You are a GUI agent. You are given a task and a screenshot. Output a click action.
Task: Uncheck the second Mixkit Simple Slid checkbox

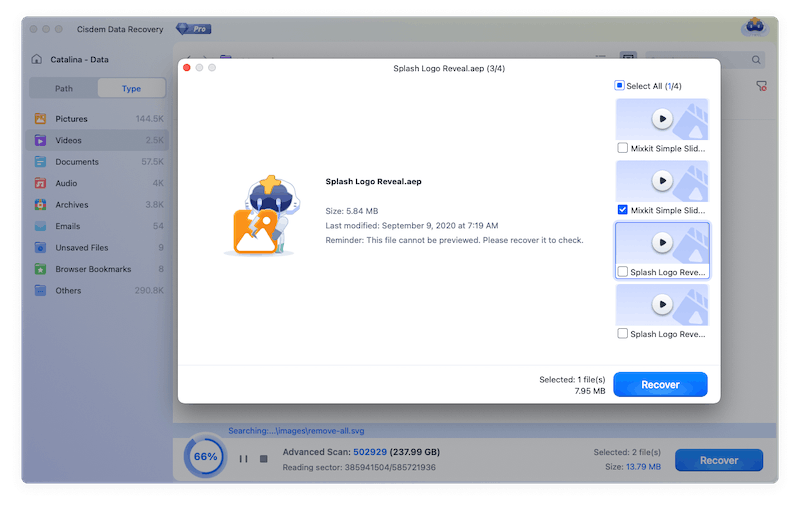click(x=622, y=210)
